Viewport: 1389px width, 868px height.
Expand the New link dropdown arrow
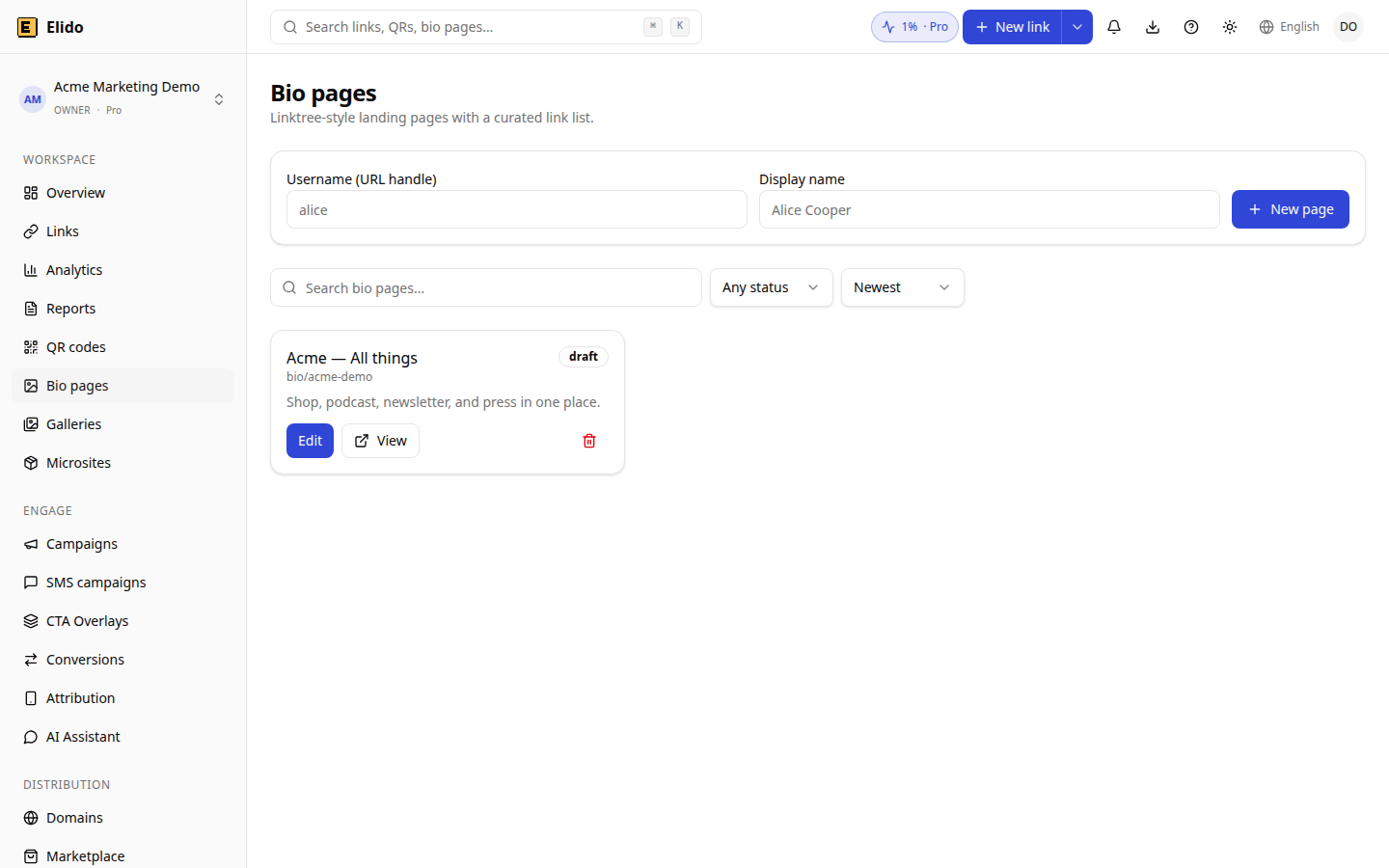coord(1077,27)
